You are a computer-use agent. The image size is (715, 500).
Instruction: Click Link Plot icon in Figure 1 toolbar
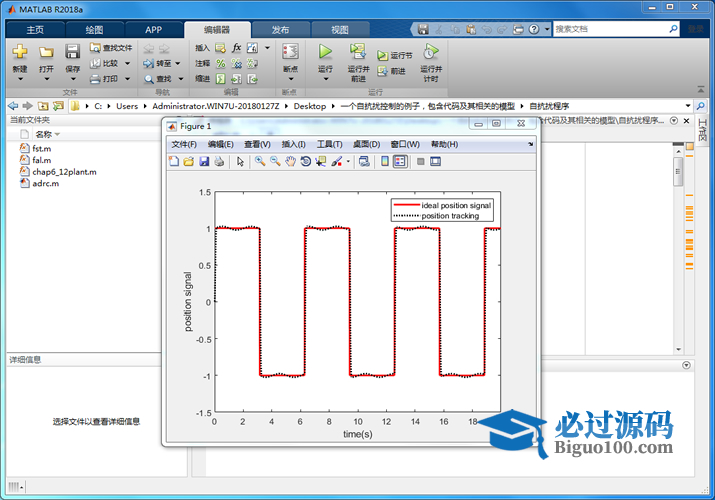tap(364, 161)
